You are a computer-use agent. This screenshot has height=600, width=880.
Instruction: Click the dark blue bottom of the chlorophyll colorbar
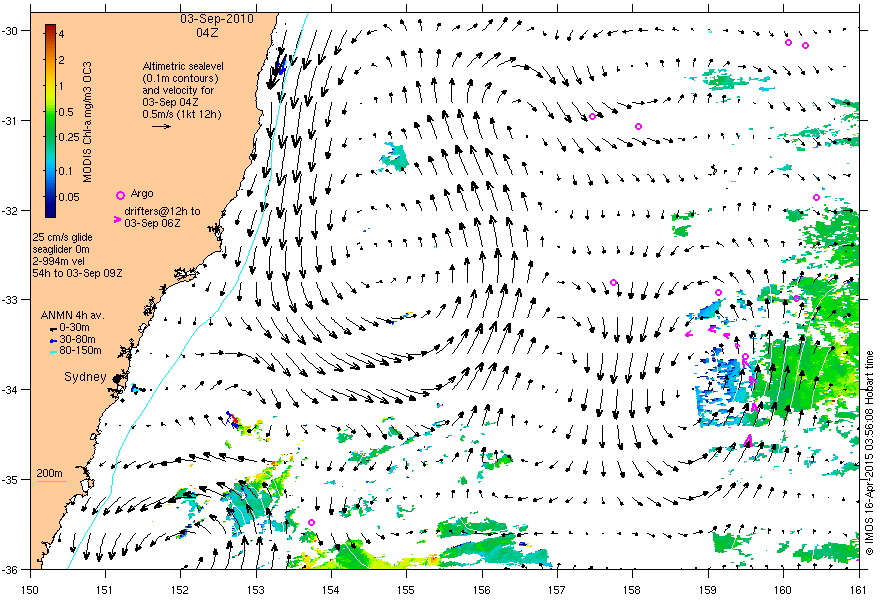[x=51, y=212]
